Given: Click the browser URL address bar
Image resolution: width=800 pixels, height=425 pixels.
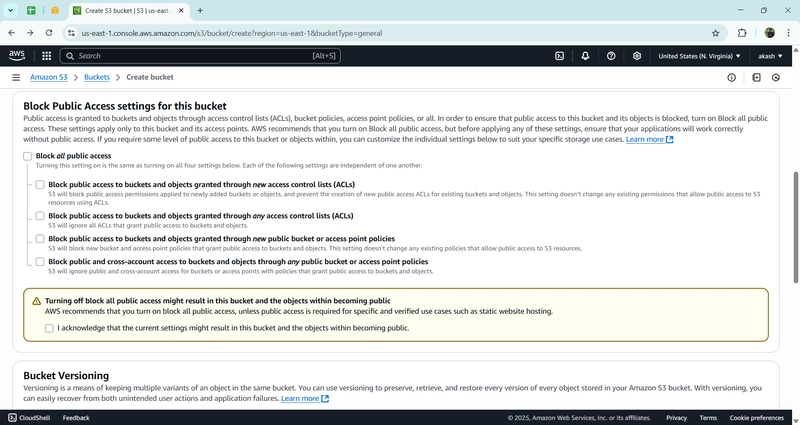Looking at the screenshot, I should (x=393, y=33).
